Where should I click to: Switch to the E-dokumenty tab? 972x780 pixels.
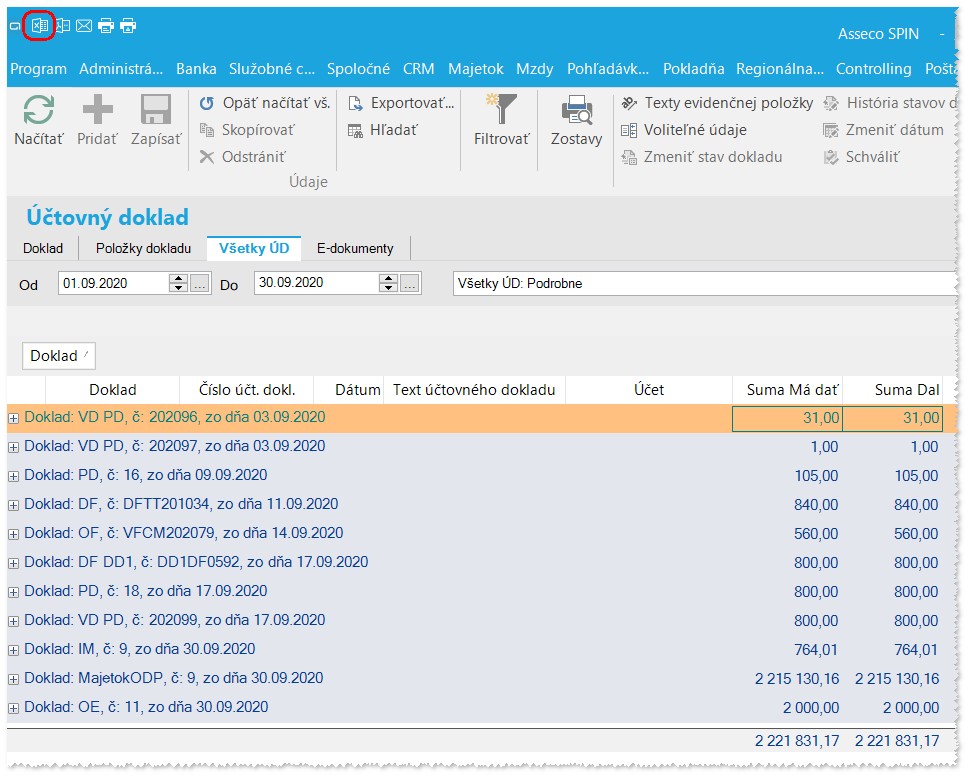pyautogui.click(x=355, y=249)
